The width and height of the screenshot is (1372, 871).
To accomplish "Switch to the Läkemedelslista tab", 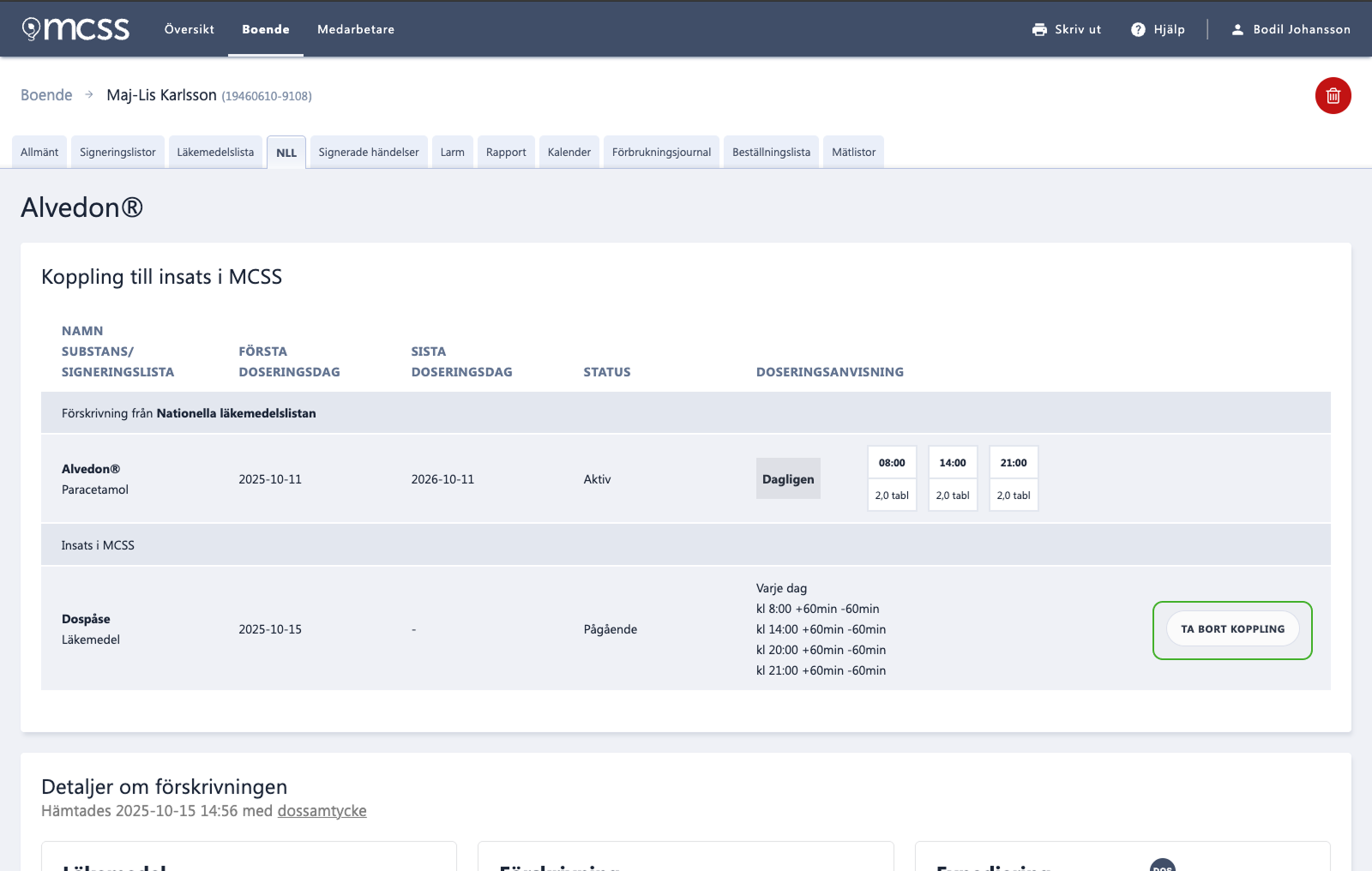I will tap(215, 152).
